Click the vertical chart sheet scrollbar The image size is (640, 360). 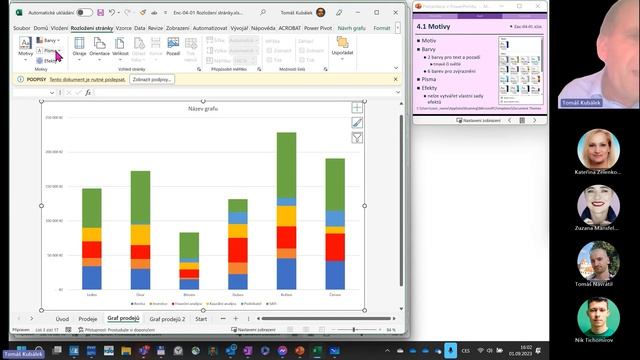pos(401,200)
